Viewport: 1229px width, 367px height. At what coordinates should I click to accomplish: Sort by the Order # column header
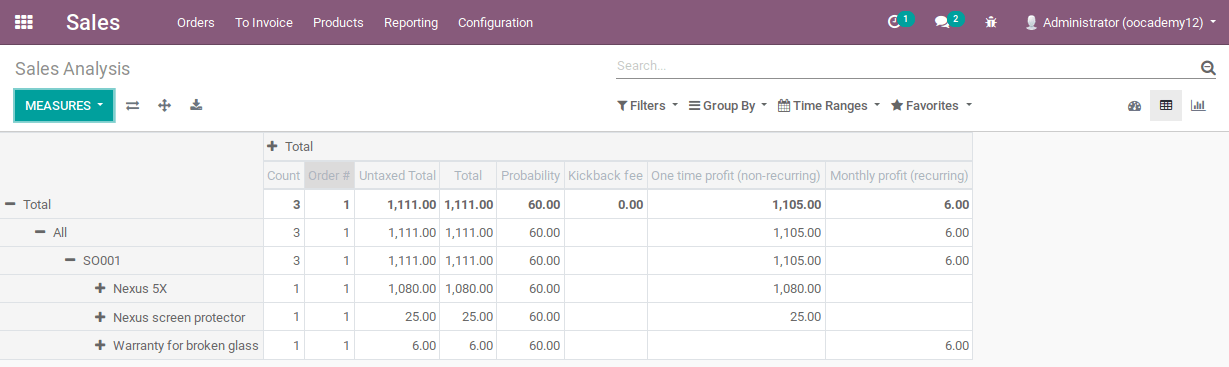tap(329, 175)
